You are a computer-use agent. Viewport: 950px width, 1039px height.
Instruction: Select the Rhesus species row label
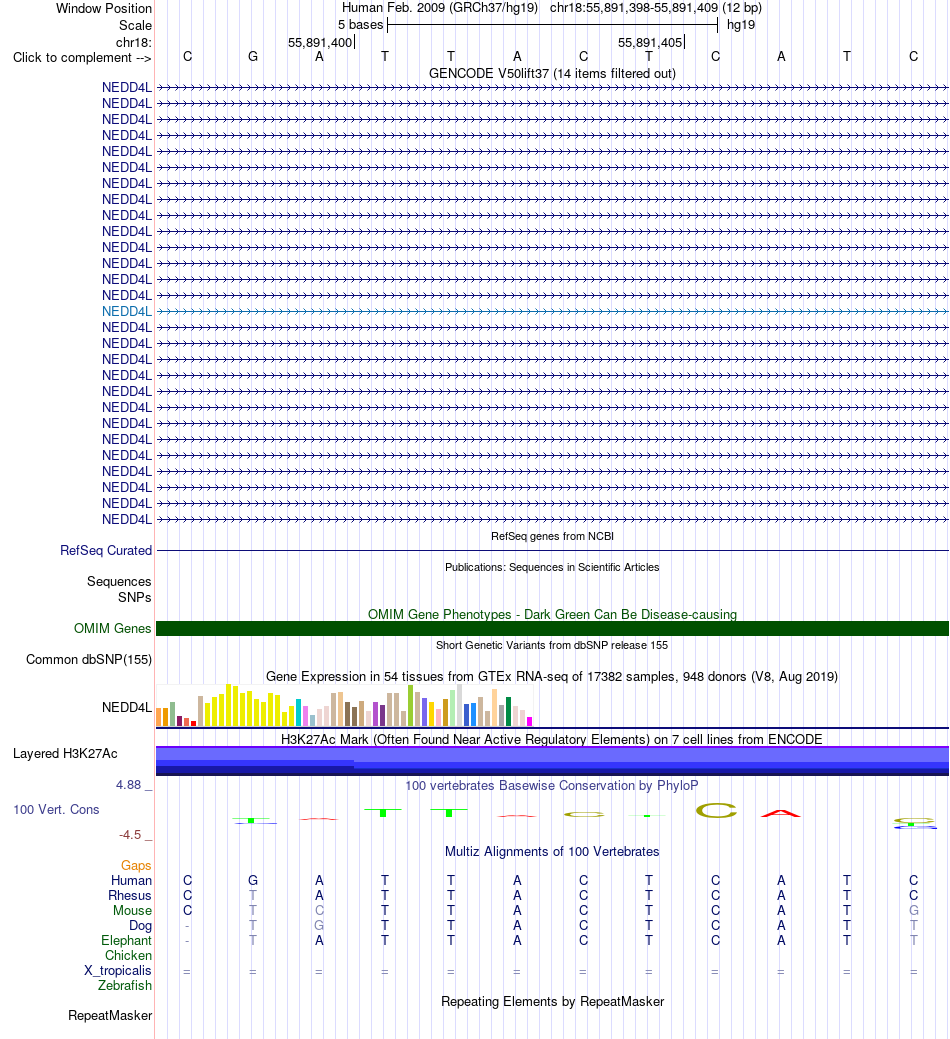click(x=130, y=896)
